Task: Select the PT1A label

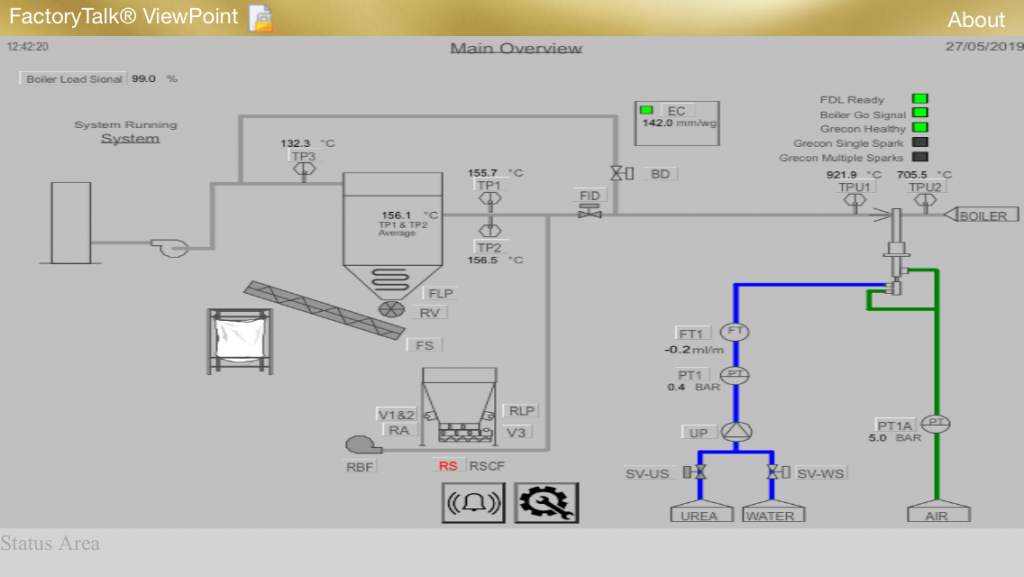Action: coord(894,426)
